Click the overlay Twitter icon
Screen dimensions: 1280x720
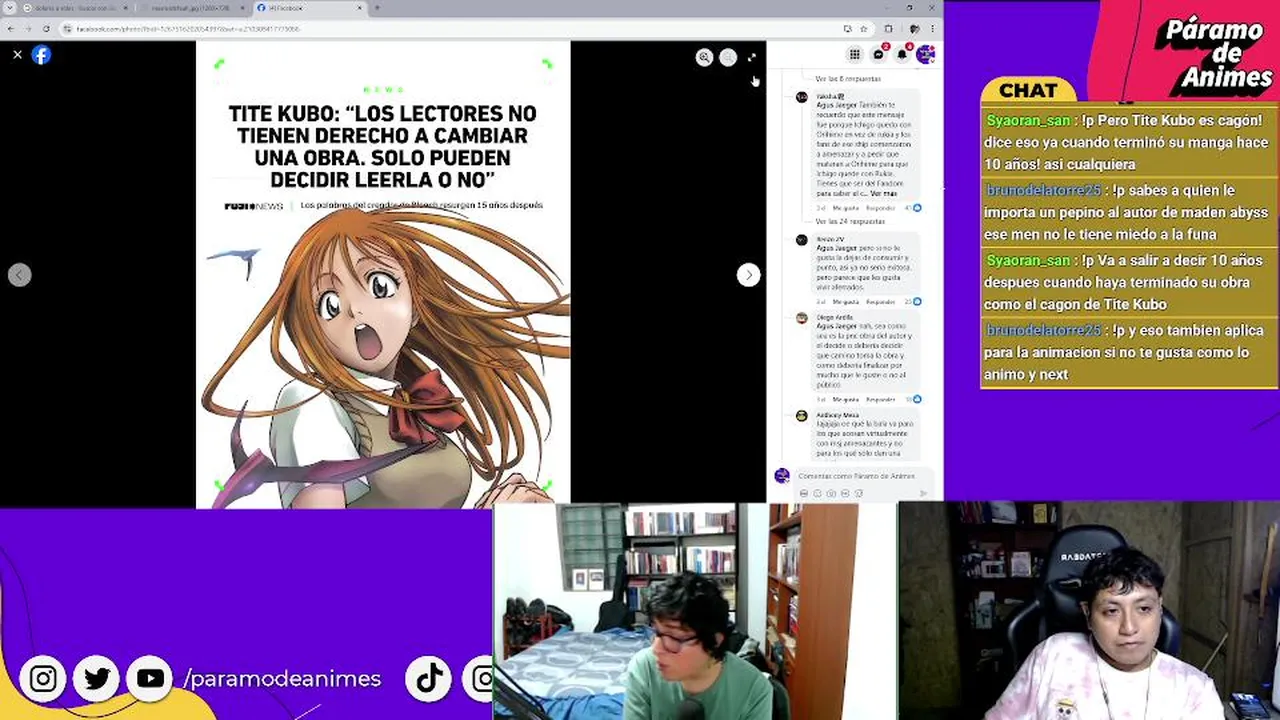tap(97, 679)
